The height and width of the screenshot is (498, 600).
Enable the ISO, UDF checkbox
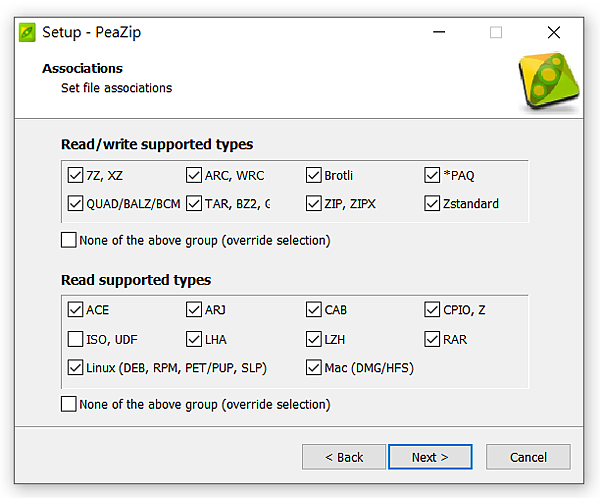(75, 339)
